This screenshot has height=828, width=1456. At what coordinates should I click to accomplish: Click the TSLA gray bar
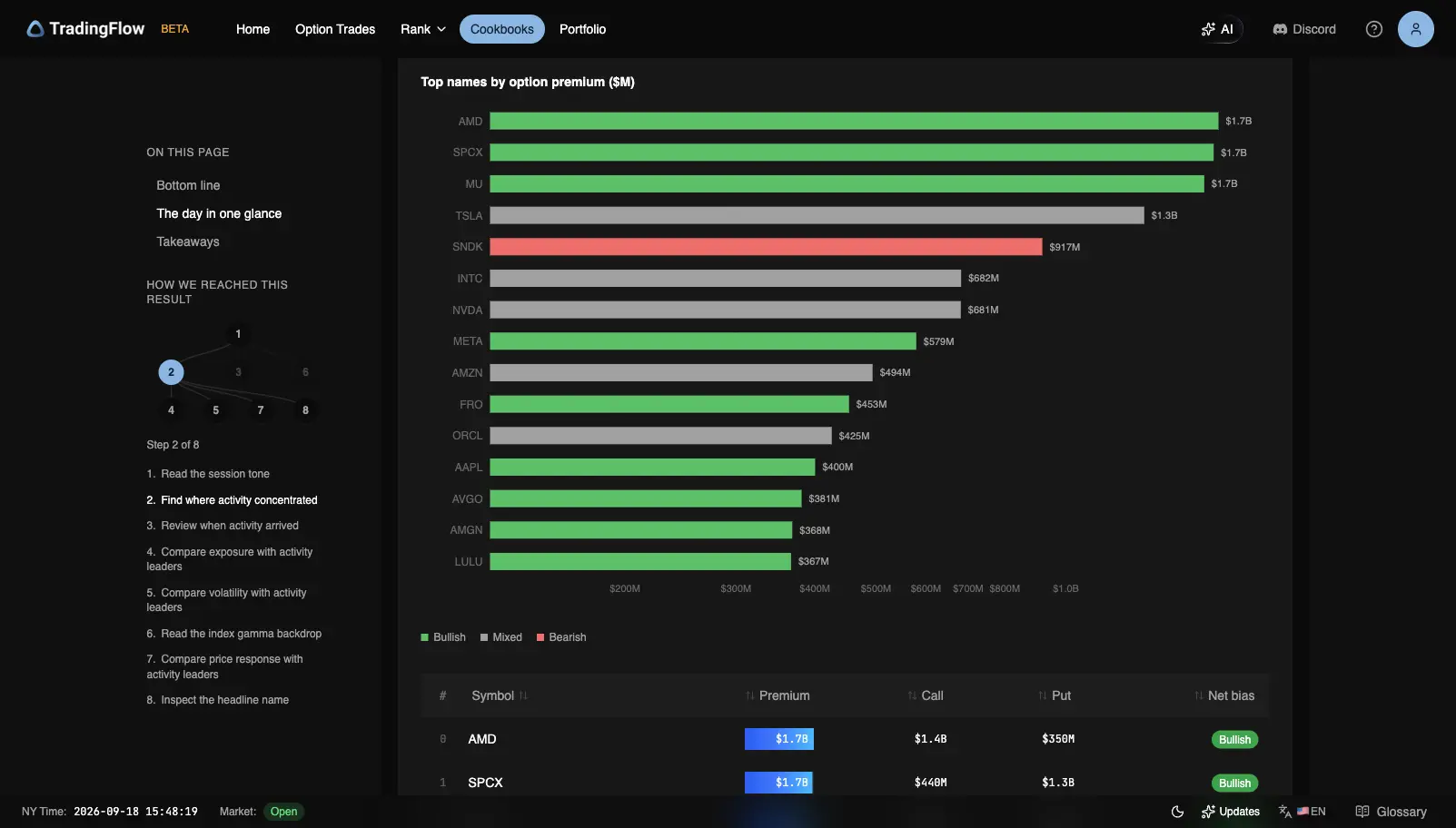click(817, 215)
